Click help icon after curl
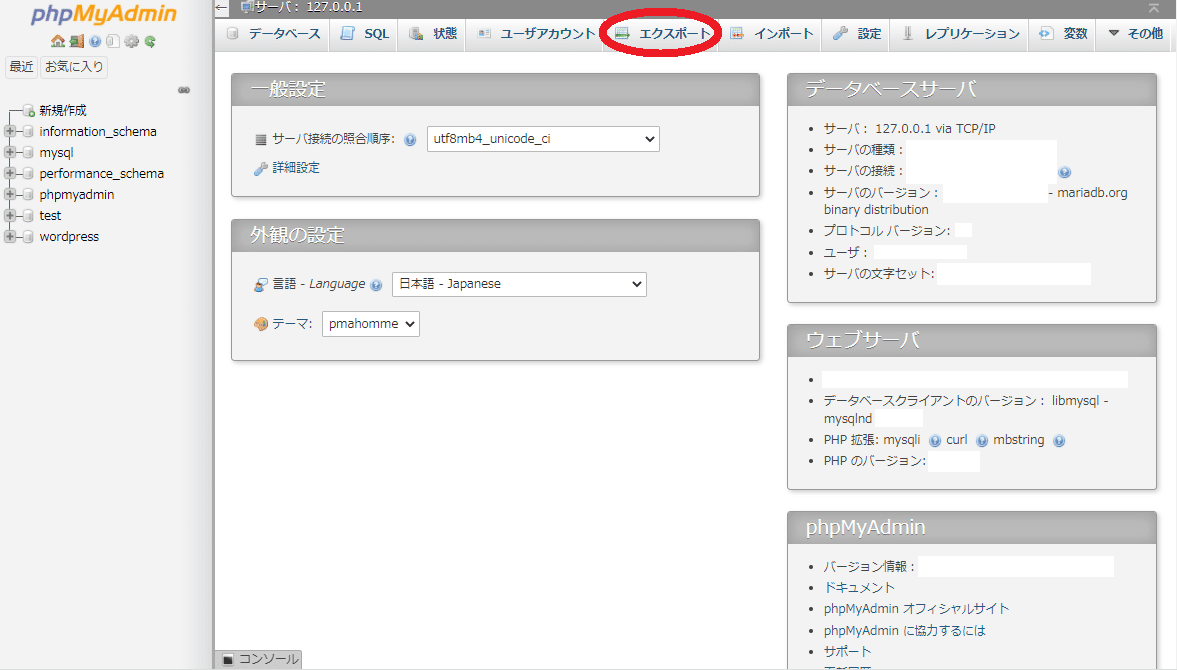Screen dimensions: 1177x670 click(982, 441)
